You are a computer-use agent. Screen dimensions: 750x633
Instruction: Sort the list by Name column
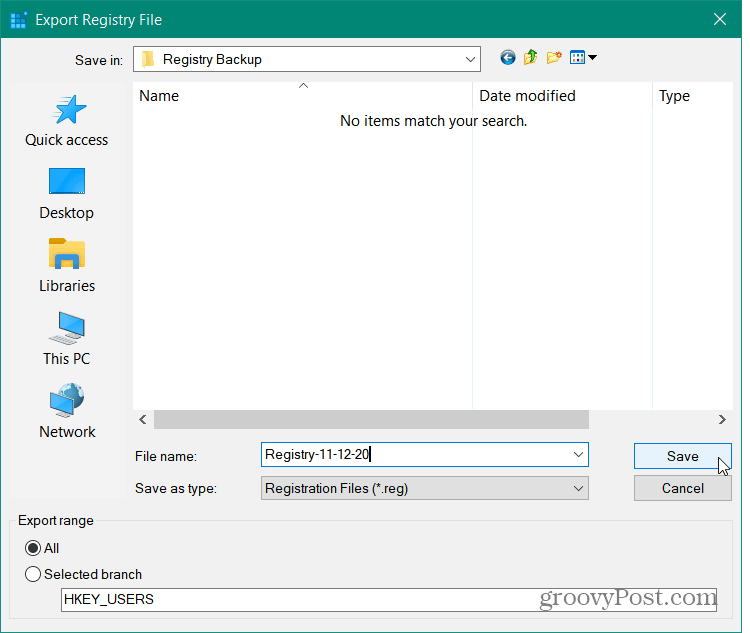(x=302, y=96)
